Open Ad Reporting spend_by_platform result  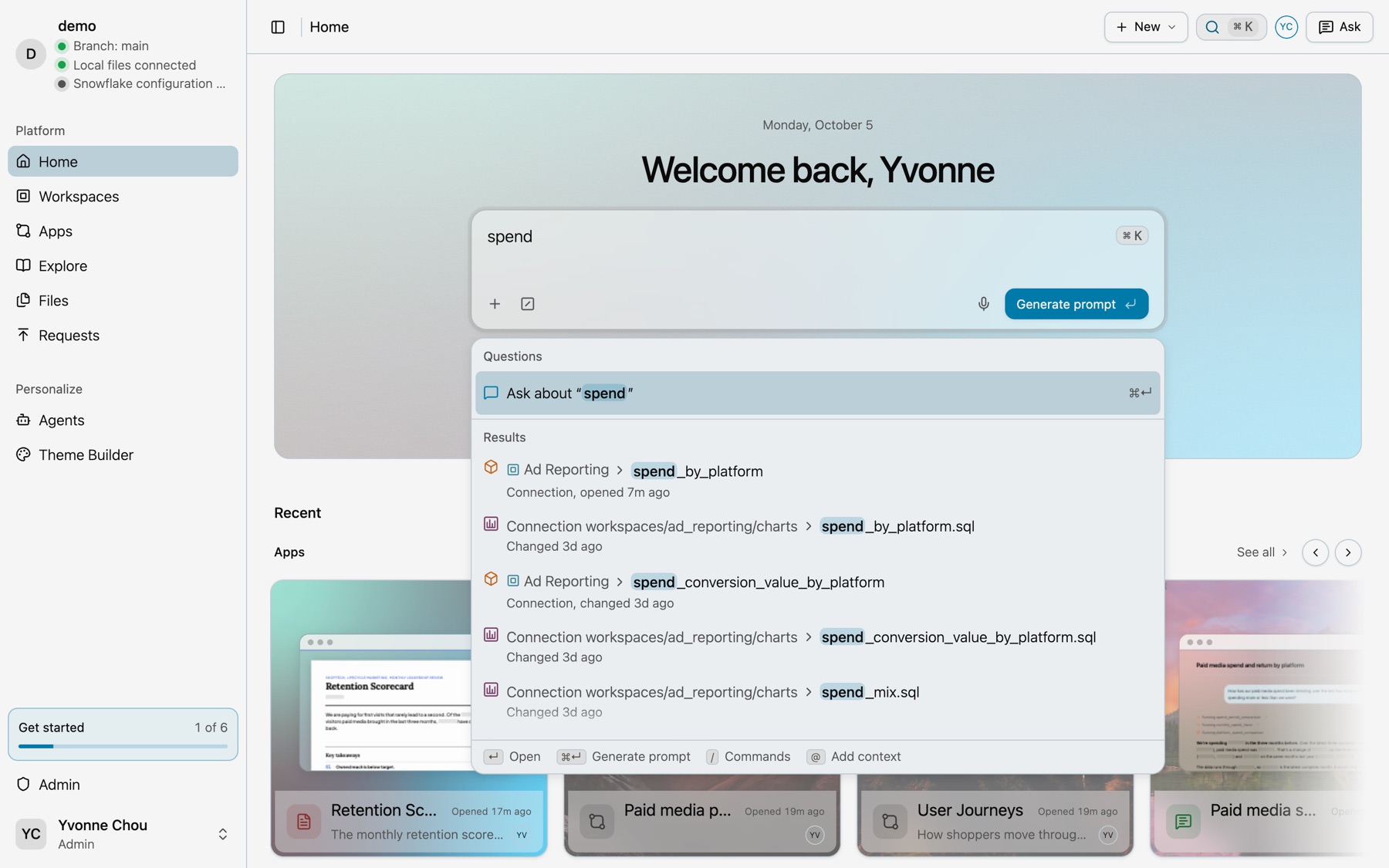point(817,480)
